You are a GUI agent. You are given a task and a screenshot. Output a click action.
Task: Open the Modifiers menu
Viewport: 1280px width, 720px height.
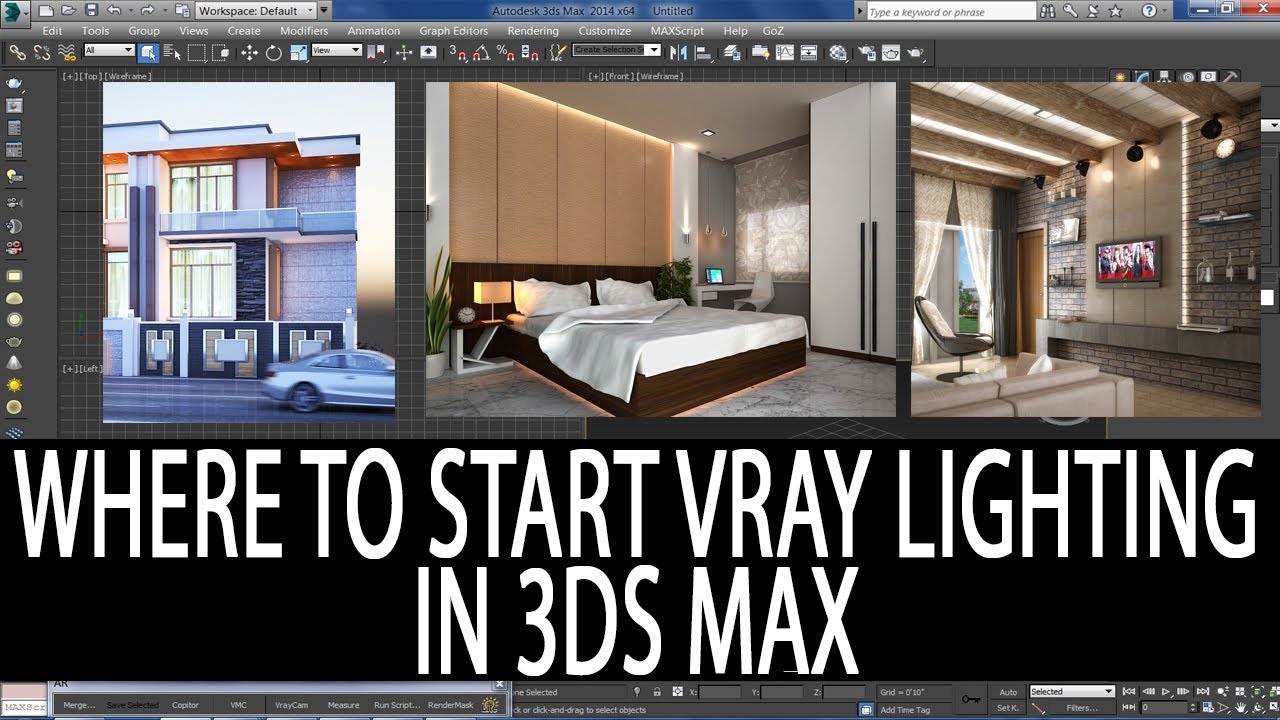(304, 31)
